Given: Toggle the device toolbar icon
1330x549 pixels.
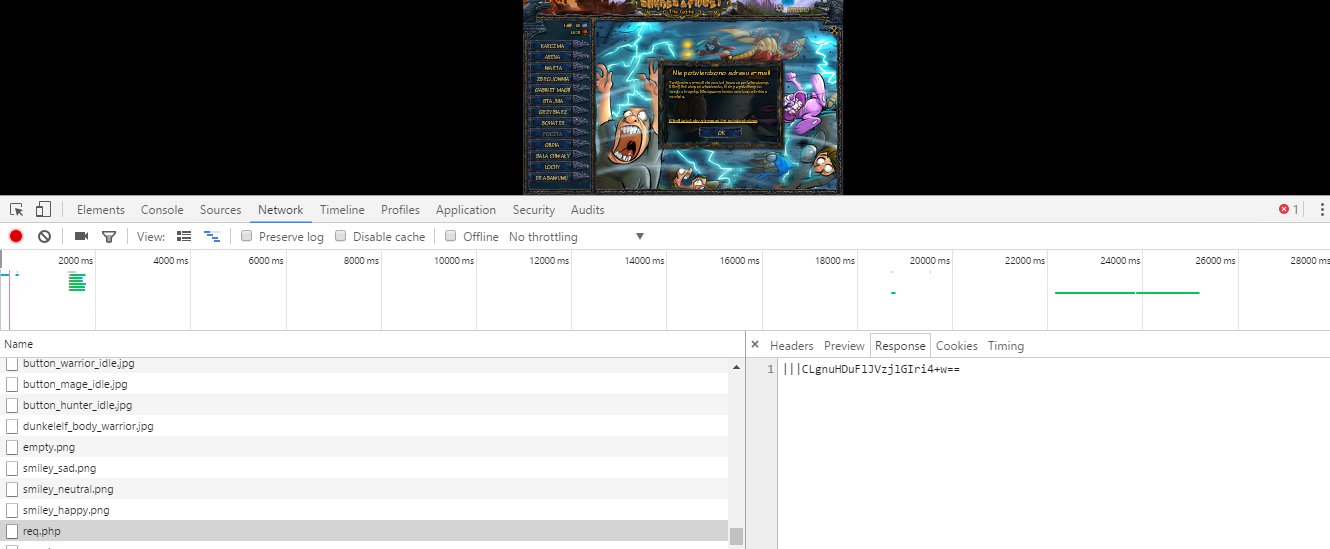Looking at the screenshot, I should pyautogui.click(x=43, y=210).
